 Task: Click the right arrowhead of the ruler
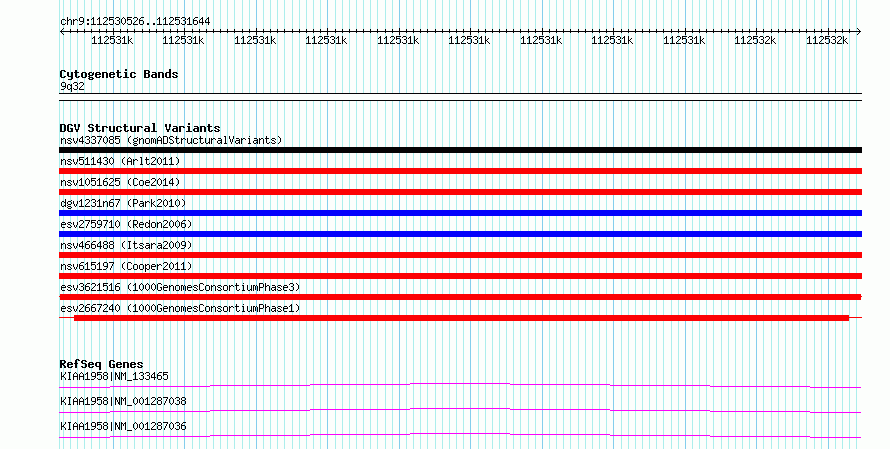tap(859, 32)
